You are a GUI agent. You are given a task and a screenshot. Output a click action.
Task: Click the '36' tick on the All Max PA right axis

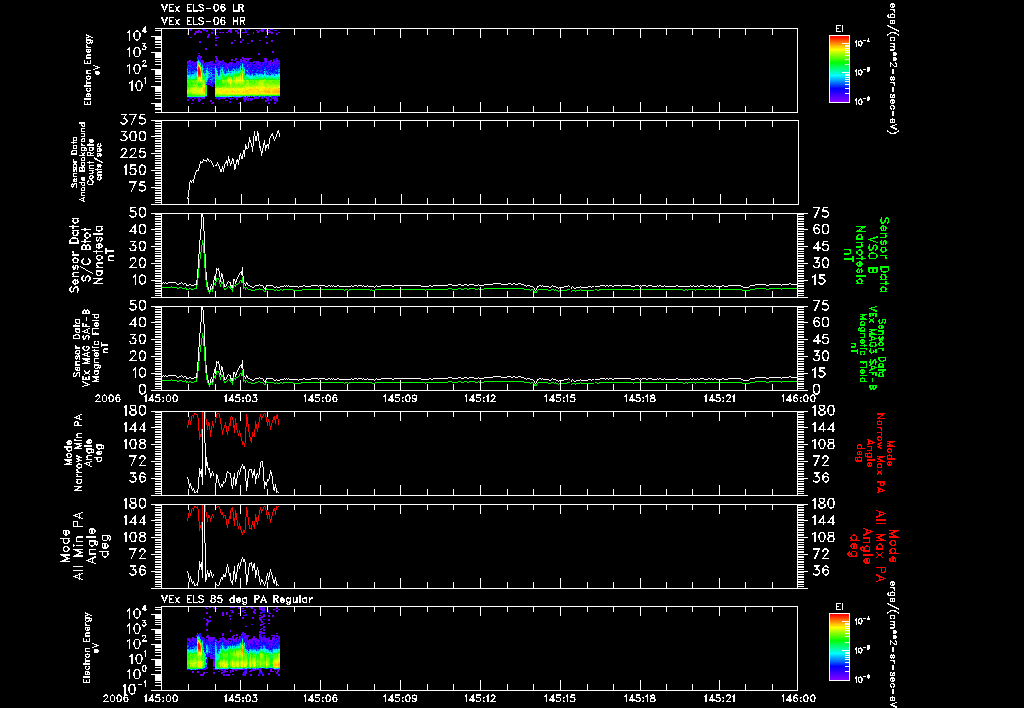click(x=820, y=571)
